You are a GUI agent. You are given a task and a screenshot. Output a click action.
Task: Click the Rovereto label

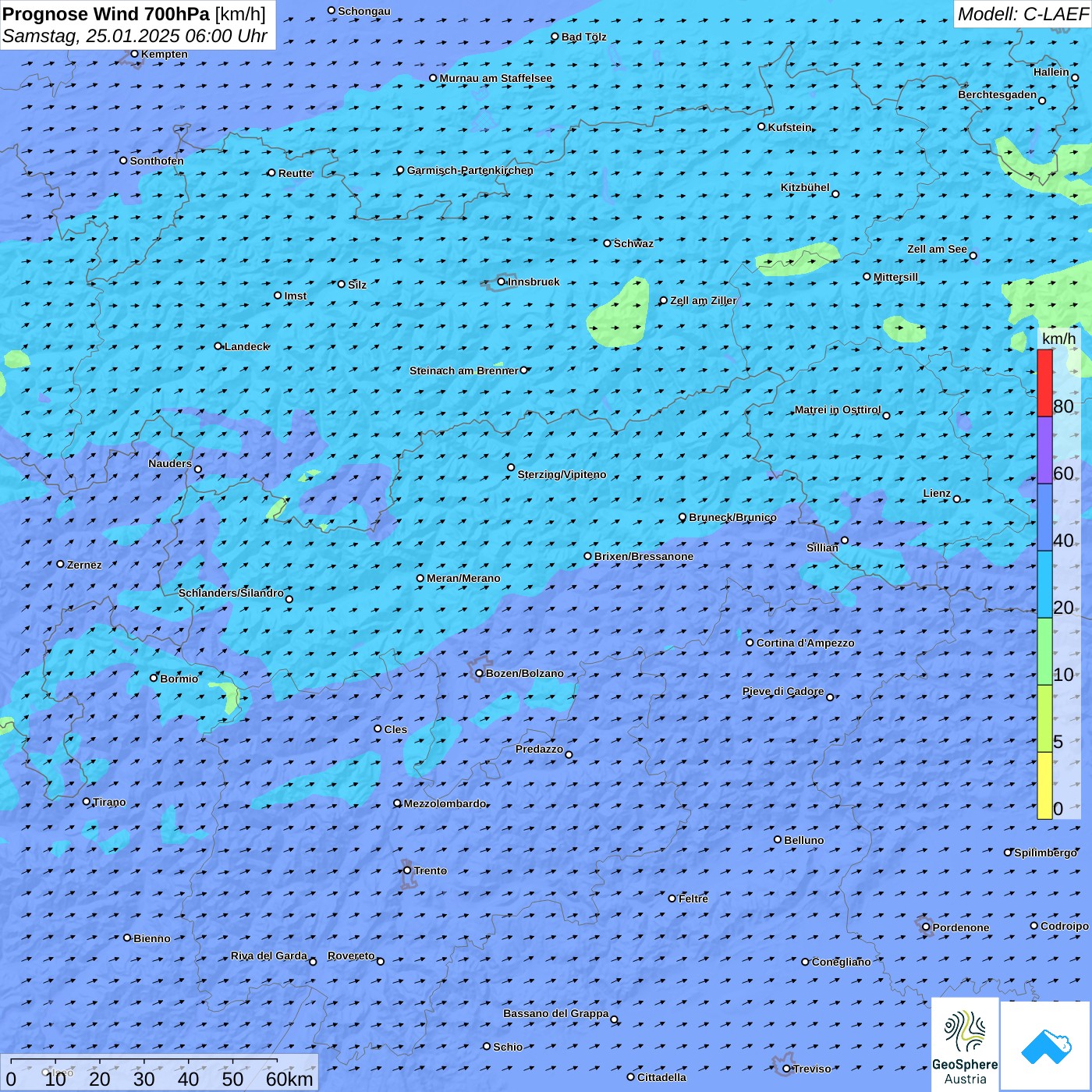[351, 955]
